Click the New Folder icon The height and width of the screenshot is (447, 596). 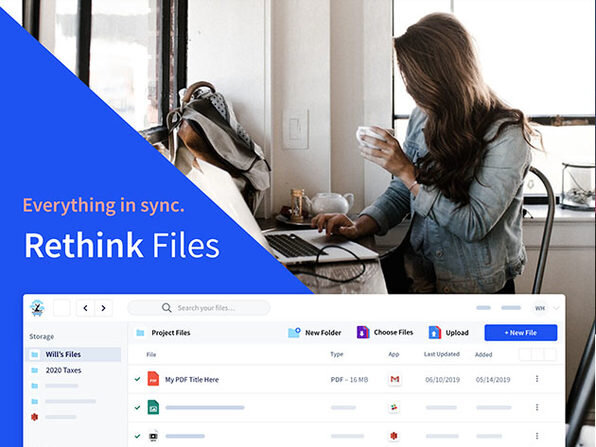pos(294,333)
